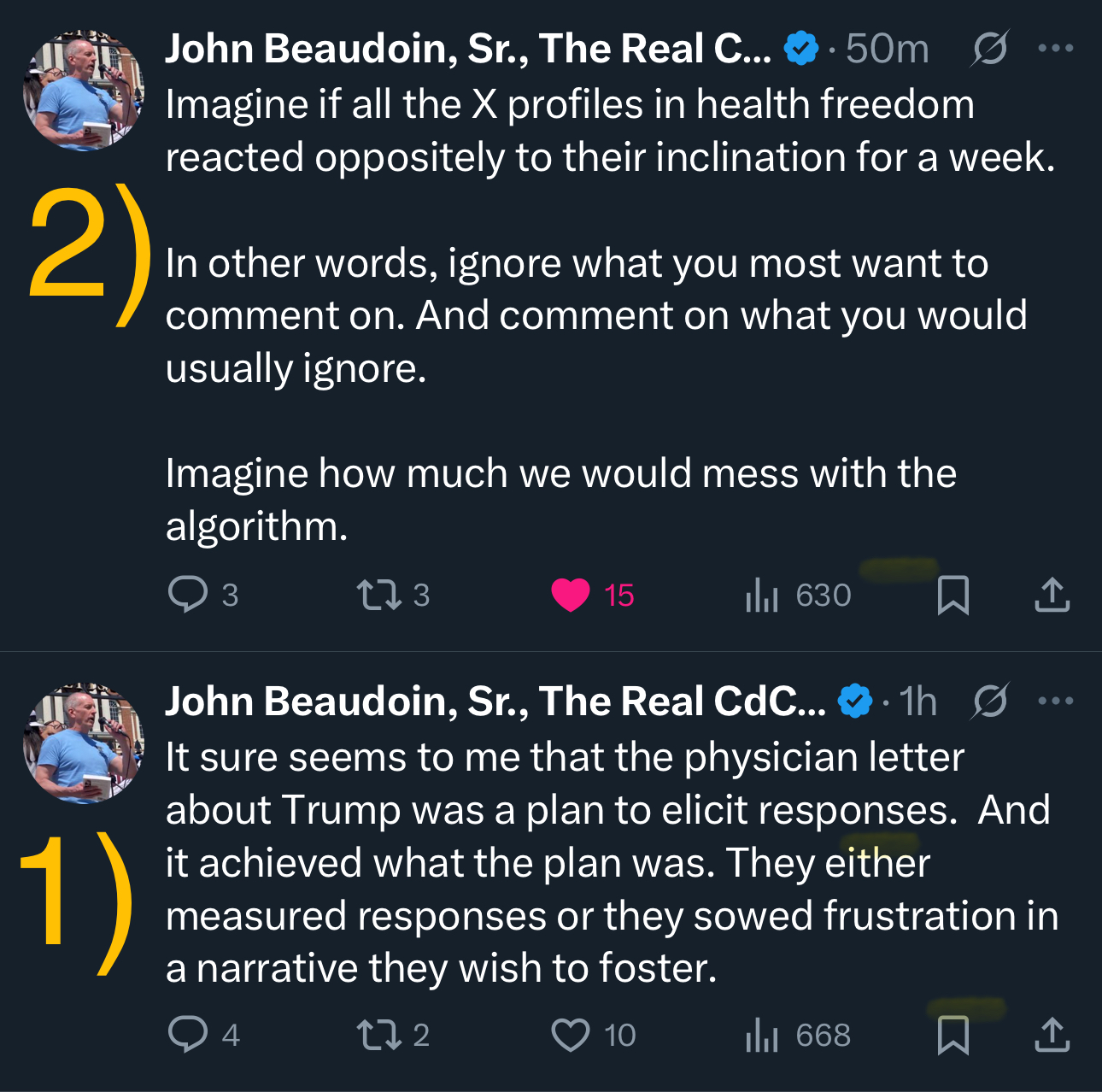View analytics showing 630 views

(762, 595)
